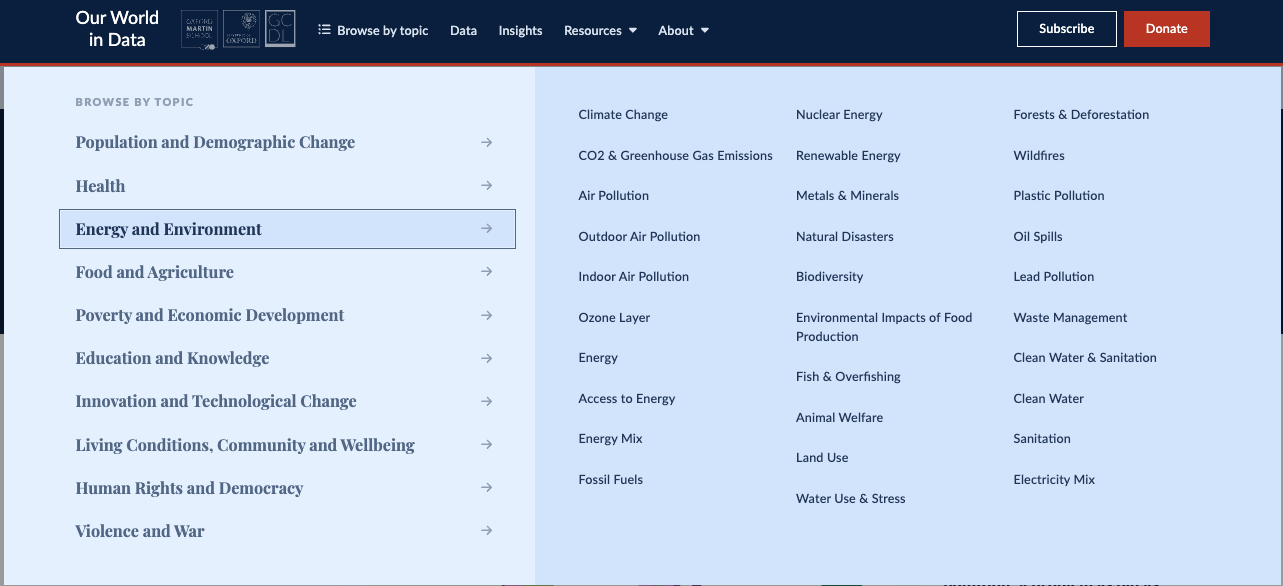
Task: Select Population and Demographic Change topic
Action: pyautogui.click(x=215, y=142)
